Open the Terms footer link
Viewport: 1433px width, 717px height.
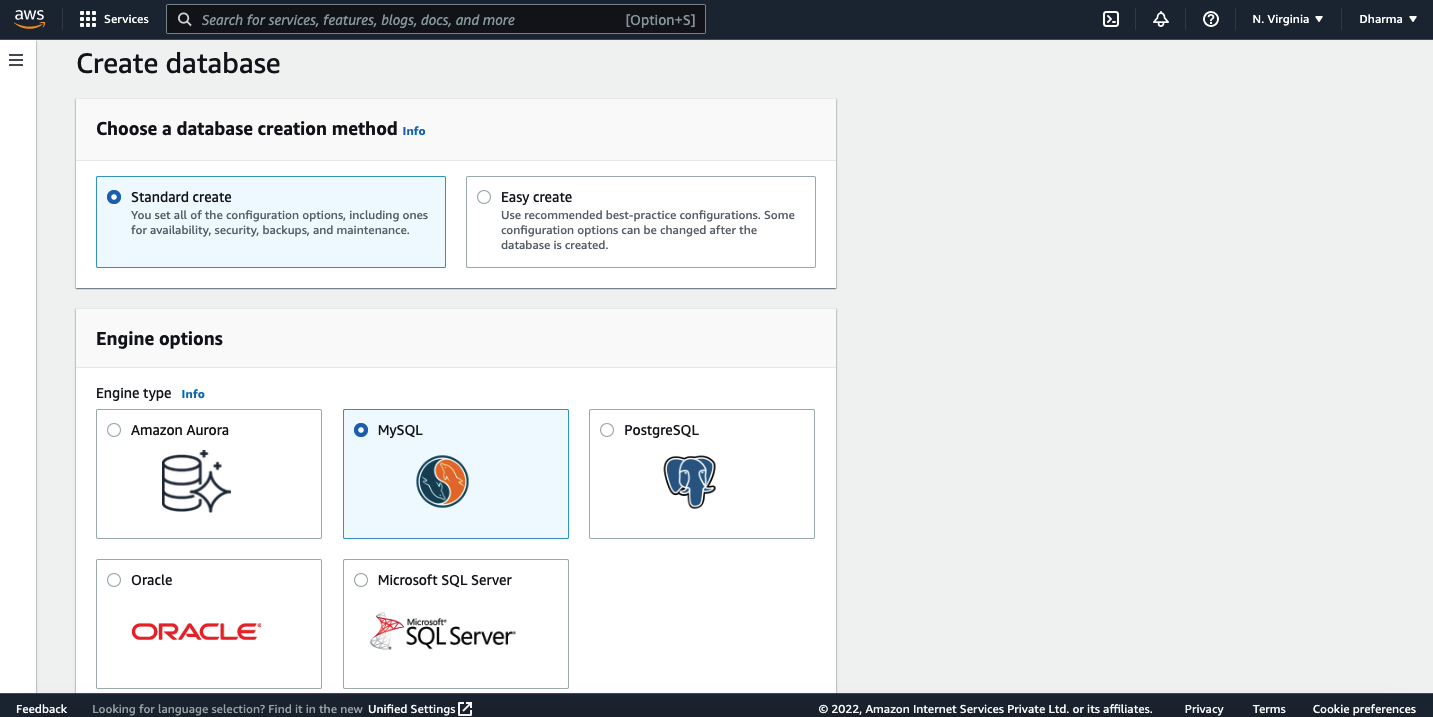click(1269, 709)
